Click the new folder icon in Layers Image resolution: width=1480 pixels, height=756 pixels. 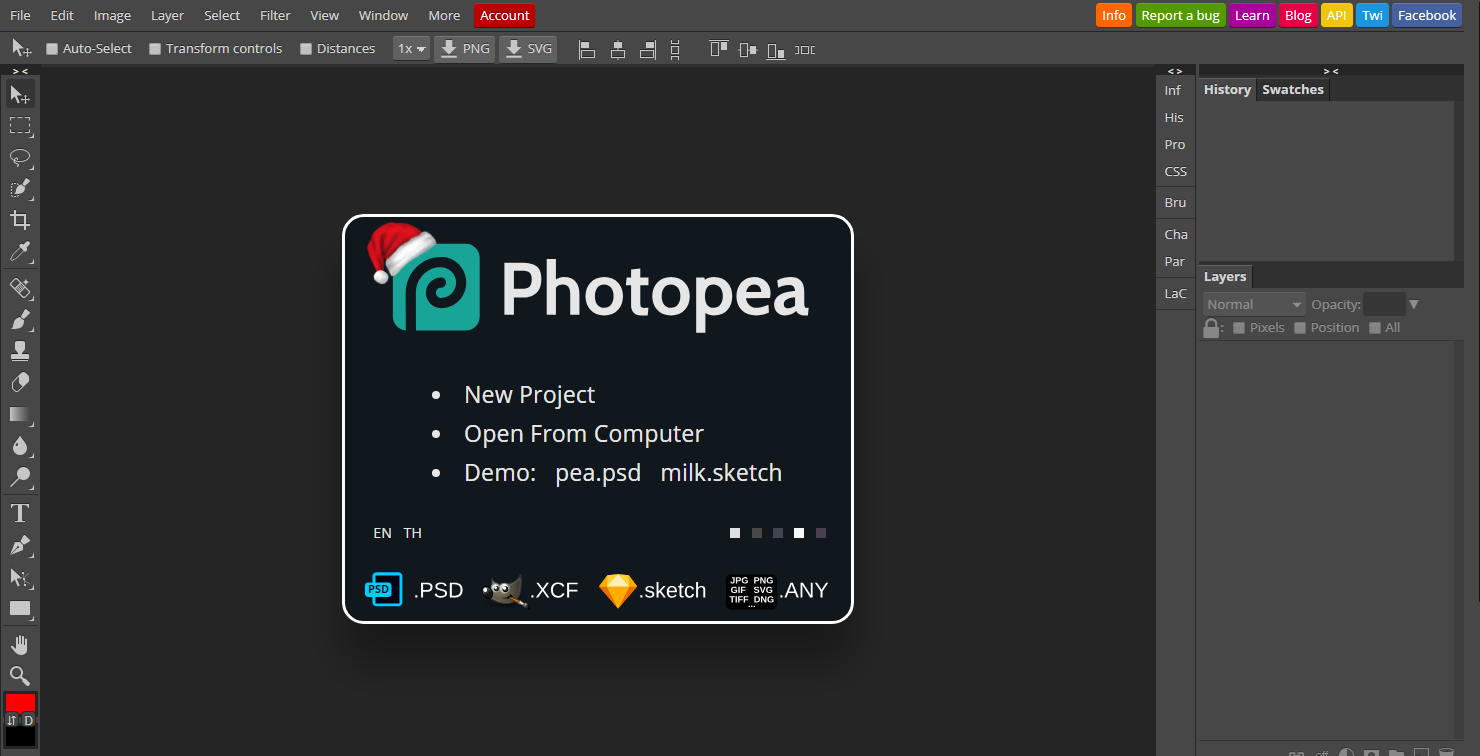[1395, 752]
